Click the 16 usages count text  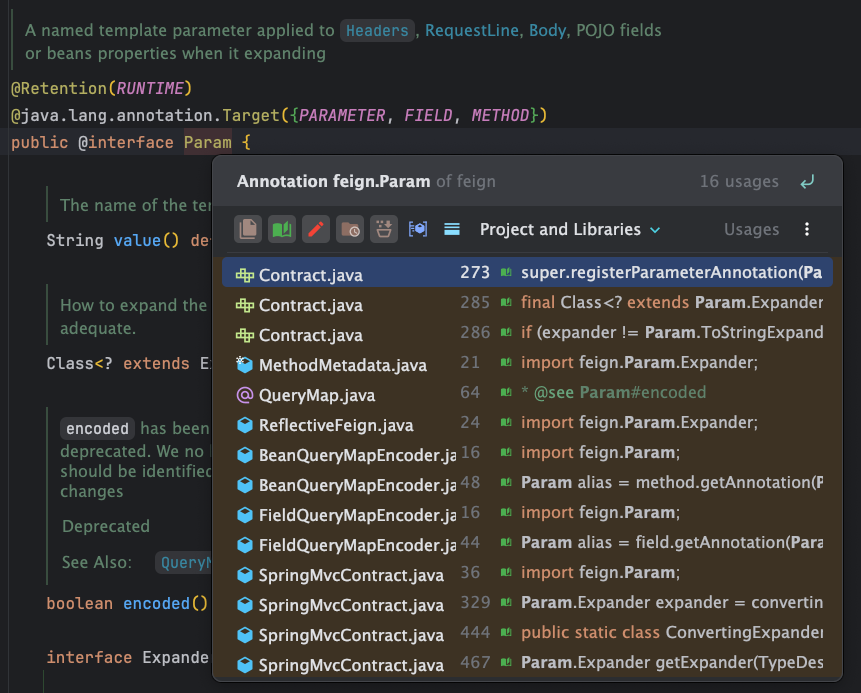[x=739, y=181]
